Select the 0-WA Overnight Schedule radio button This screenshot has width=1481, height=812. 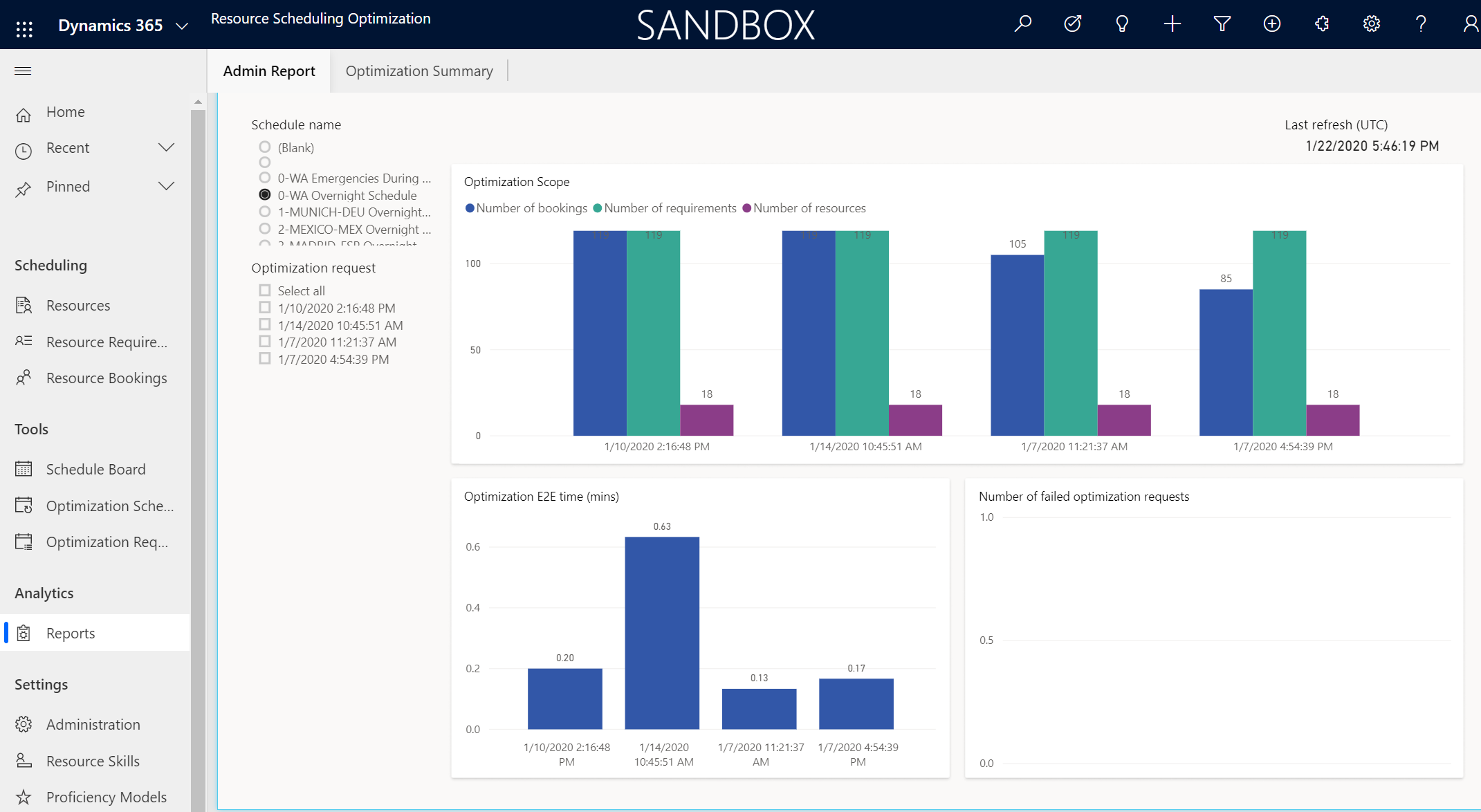click(x=264, y=195)
